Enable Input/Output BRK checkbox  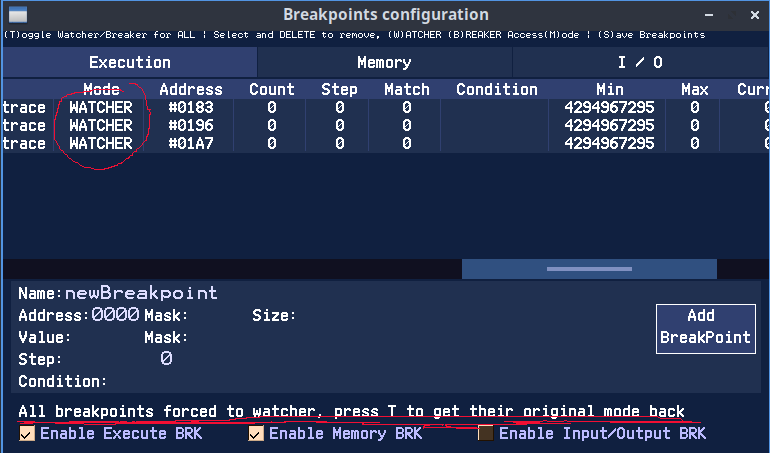[x=486, y=433]
